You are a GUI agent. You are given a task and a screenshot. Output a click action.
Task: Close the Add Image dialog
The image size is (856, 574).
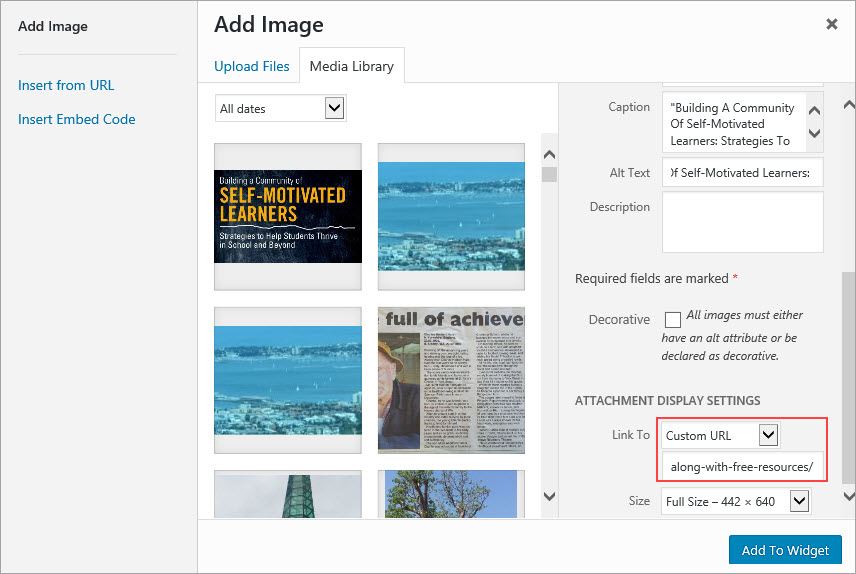(831, 24)
